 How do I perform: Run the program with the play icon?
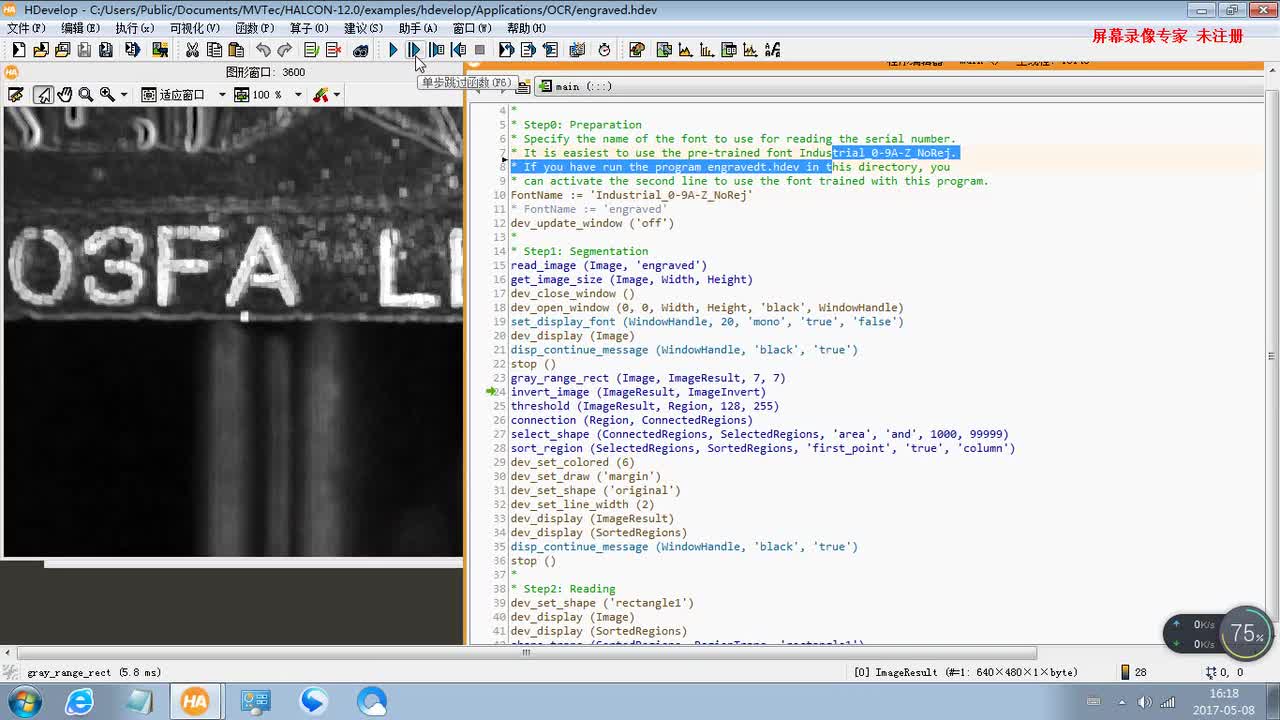393,50
